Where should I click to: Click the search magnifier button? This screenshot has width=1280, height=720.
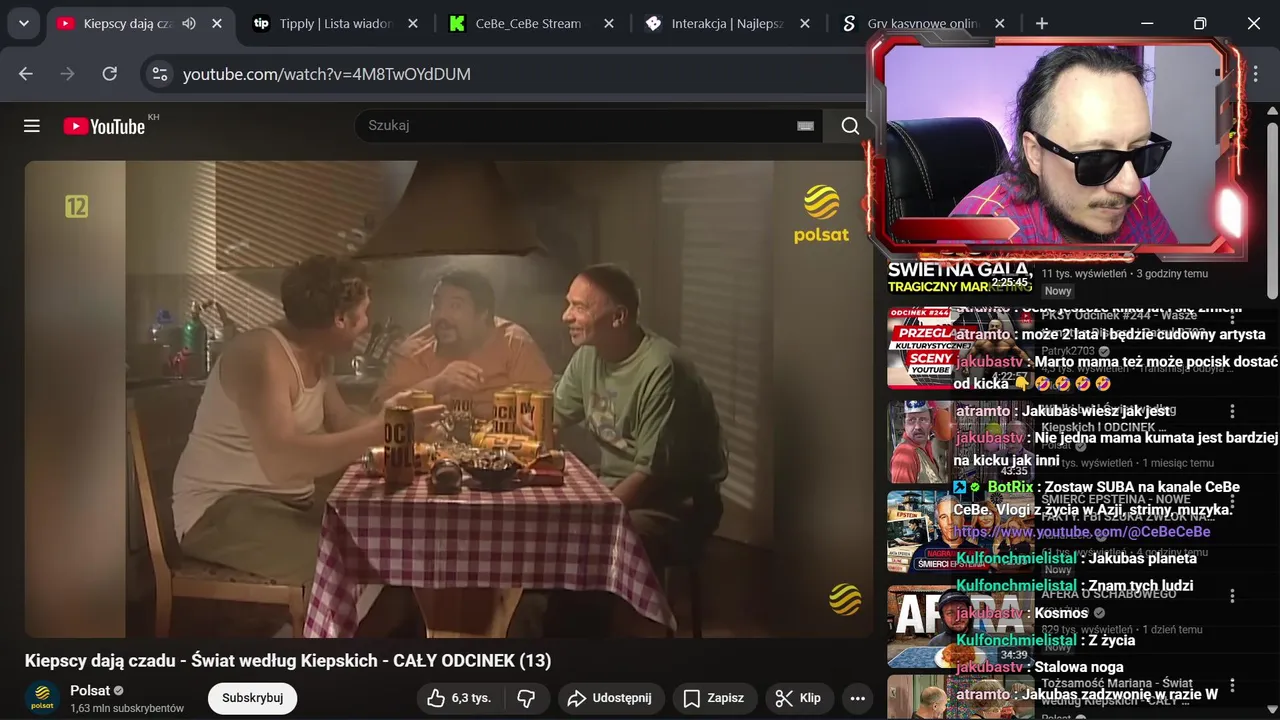tap(850, 126)
